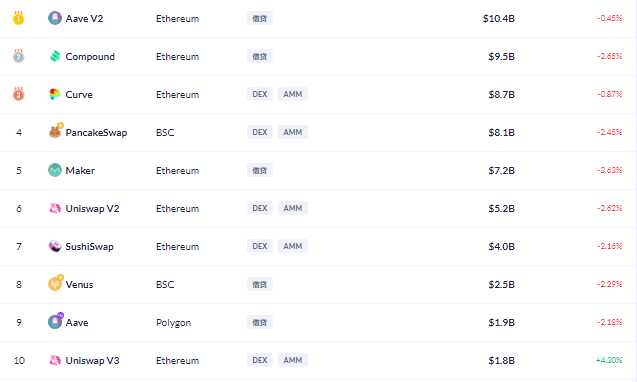
Task: Click the Aave V2 logo icon
Action: click(x=55, y=18)
